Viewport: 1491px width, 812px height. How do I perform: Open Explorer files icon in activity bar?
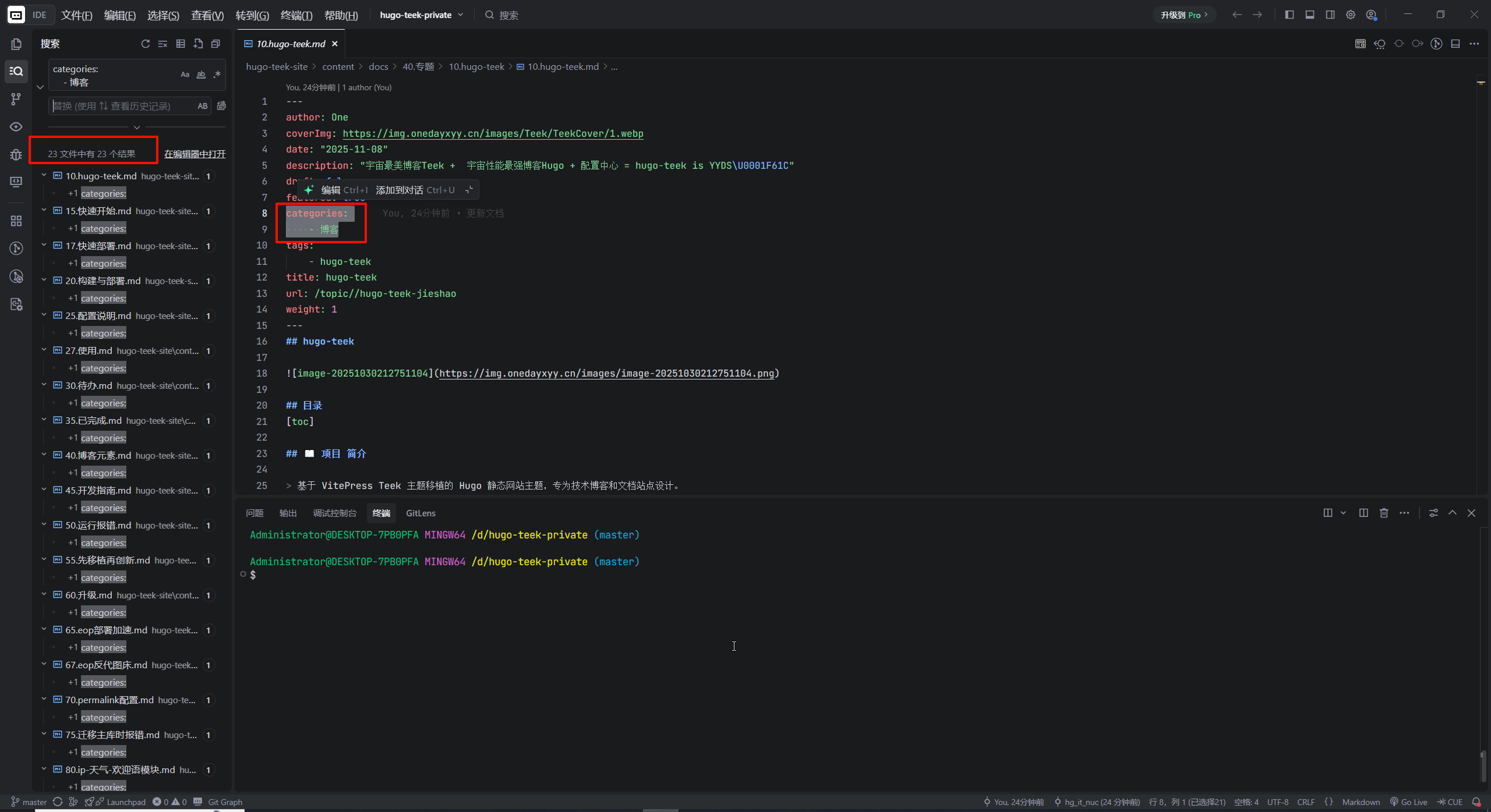pos(16,44)
